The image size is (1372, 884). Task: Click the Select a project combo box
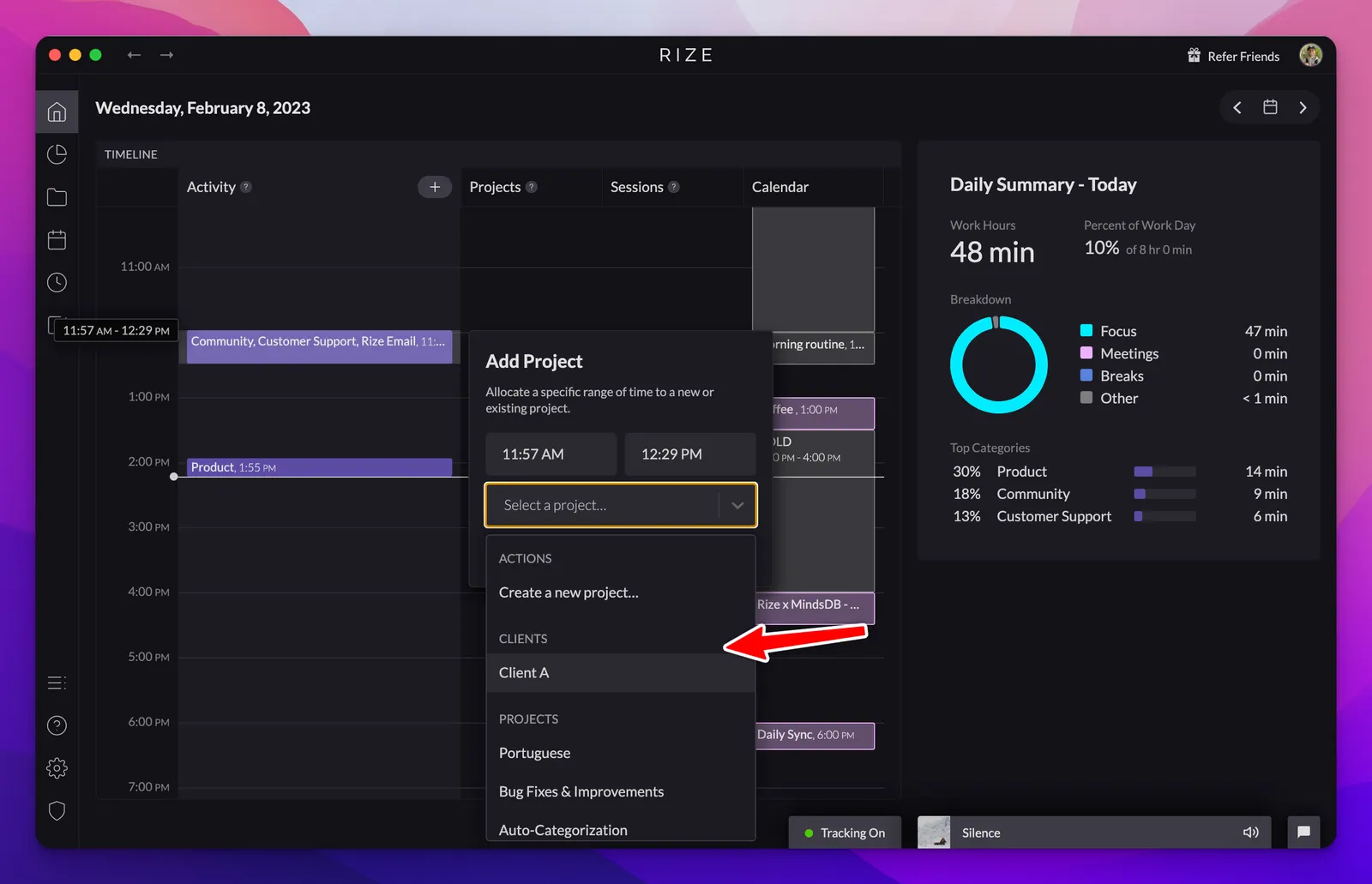pos(621,505)
